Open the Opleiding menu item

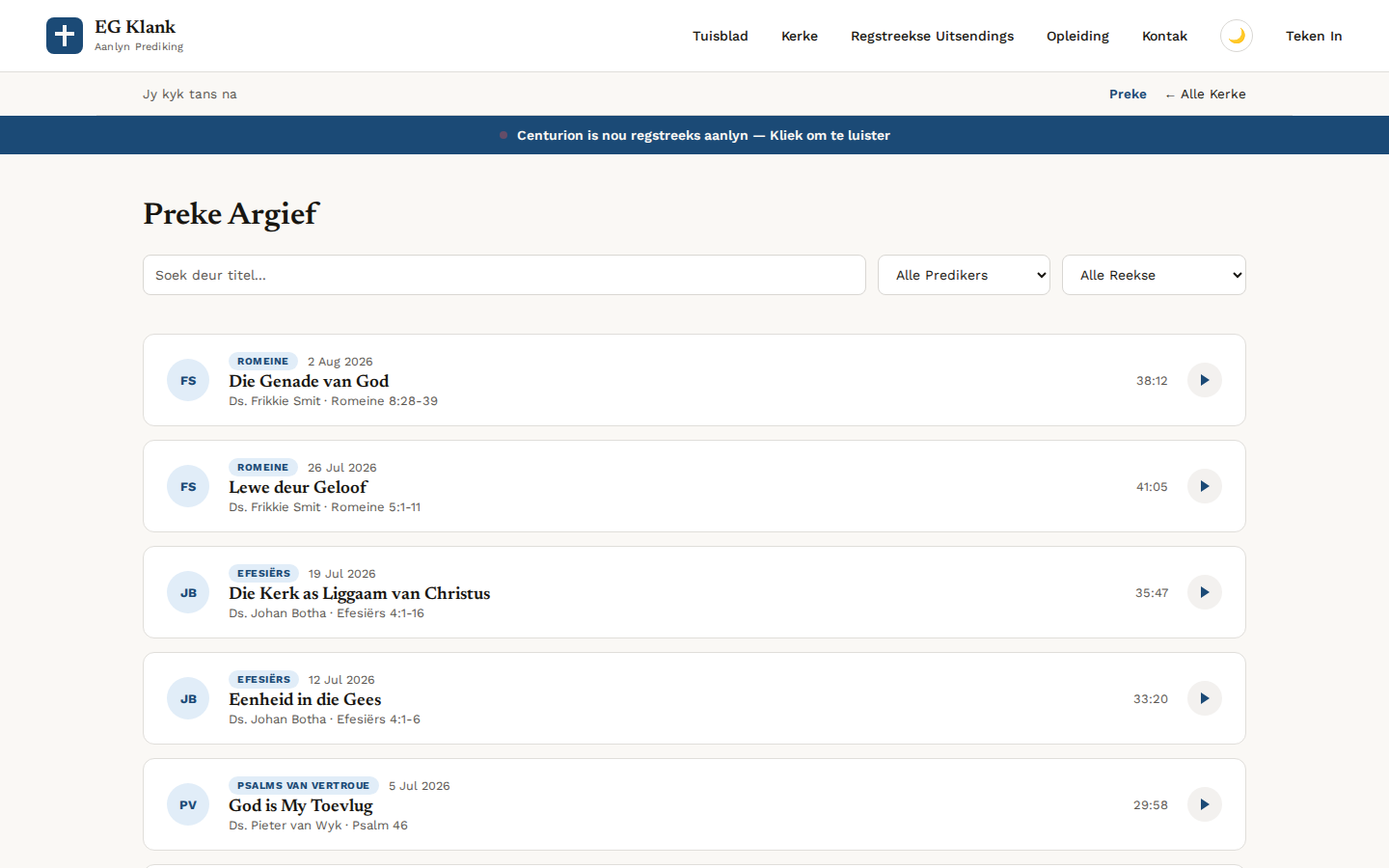coord(1077,36)
